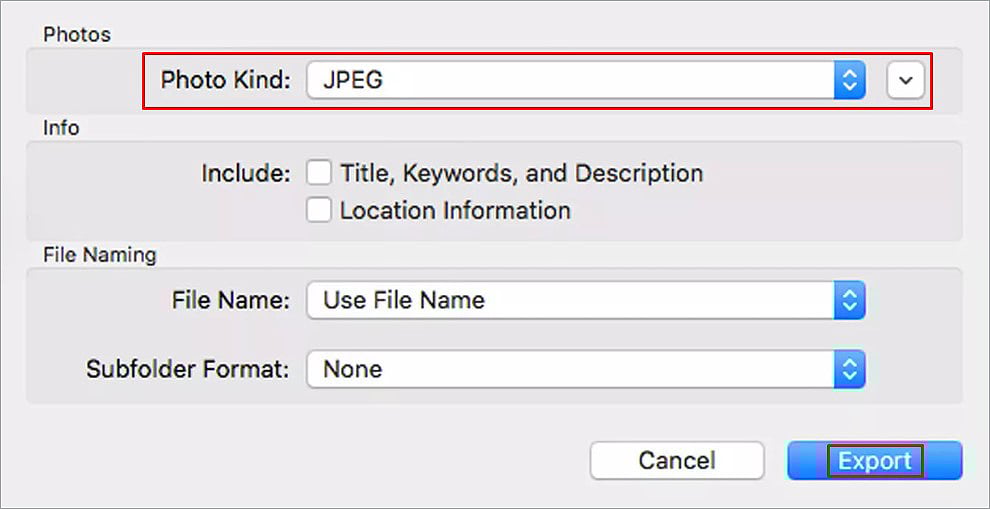This screenshot has width=990, height=509.
Task: Click the "File Name:" label
Action: [x=231, y=300]
